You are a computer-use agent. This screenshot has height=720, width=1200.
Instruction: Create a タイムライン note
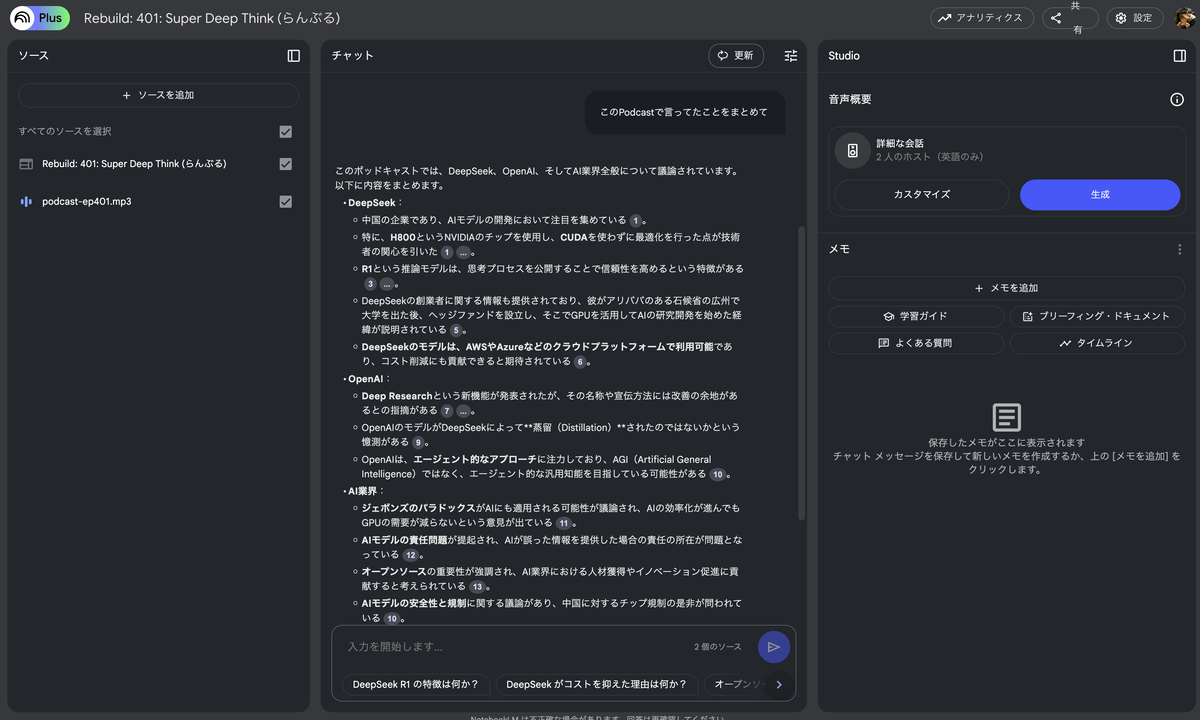pyautogui.click(x=1097, y=343)
